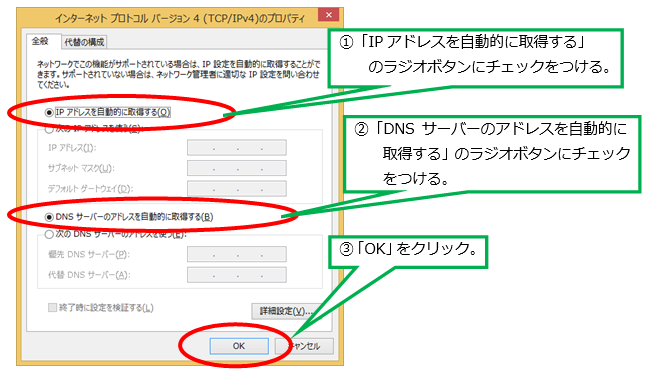Close the TCP/IPv4 properties dialog
Screen dimensions: 651x376
tap(328, 15)
